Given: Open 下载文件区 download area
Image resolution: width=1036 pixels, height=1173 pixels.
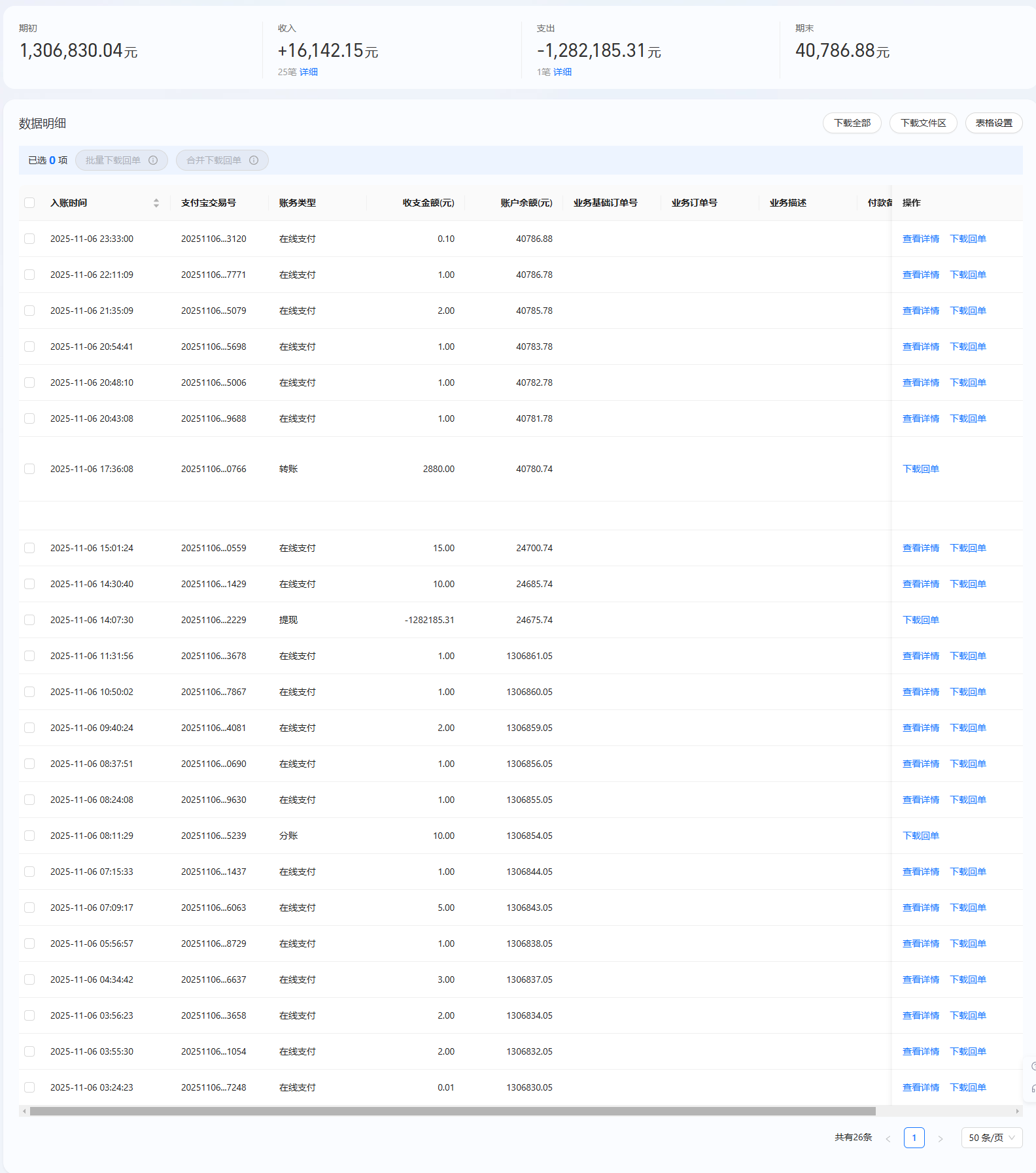Looking at the screenshot, I should click(923, 123).
